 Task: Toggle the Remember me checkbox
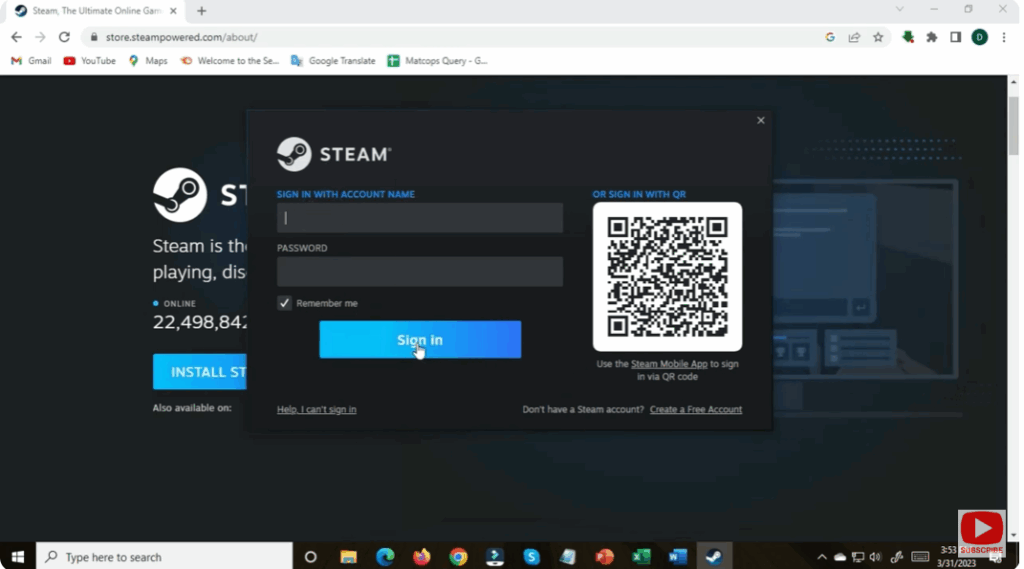[x=284, y=303]
